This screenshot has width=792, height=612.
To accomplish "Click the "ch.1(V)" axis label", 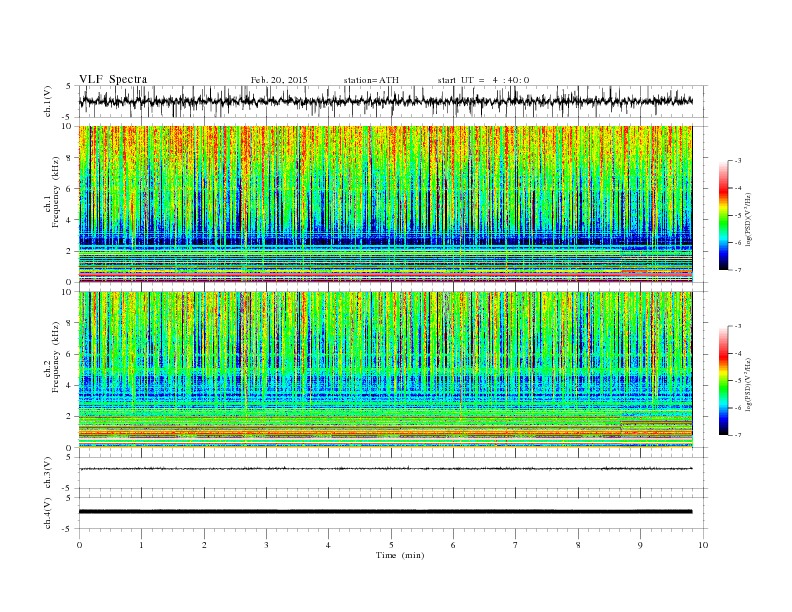I will click(x=48, y=101).
